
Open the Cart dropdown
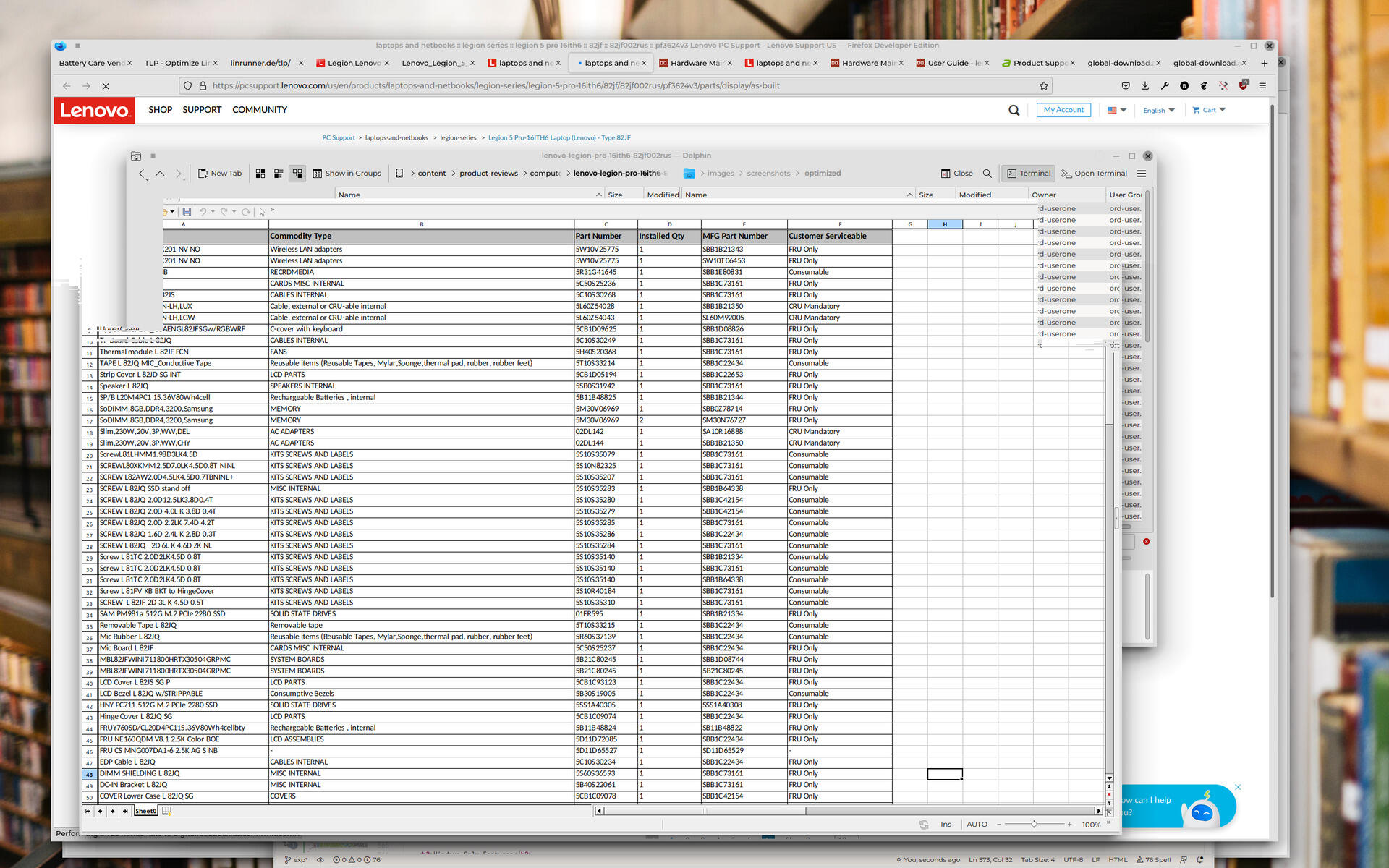click(1209, 111)
